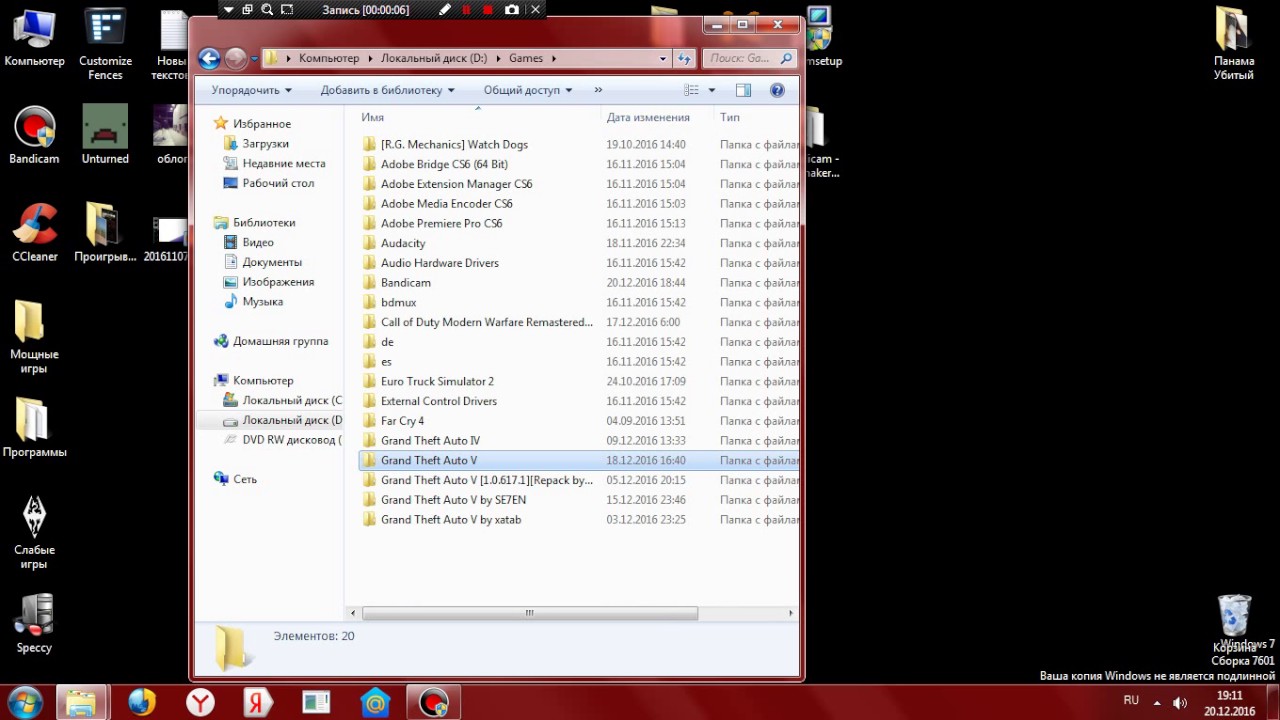
Task: Open the Видео library
Action: point(257,242)
